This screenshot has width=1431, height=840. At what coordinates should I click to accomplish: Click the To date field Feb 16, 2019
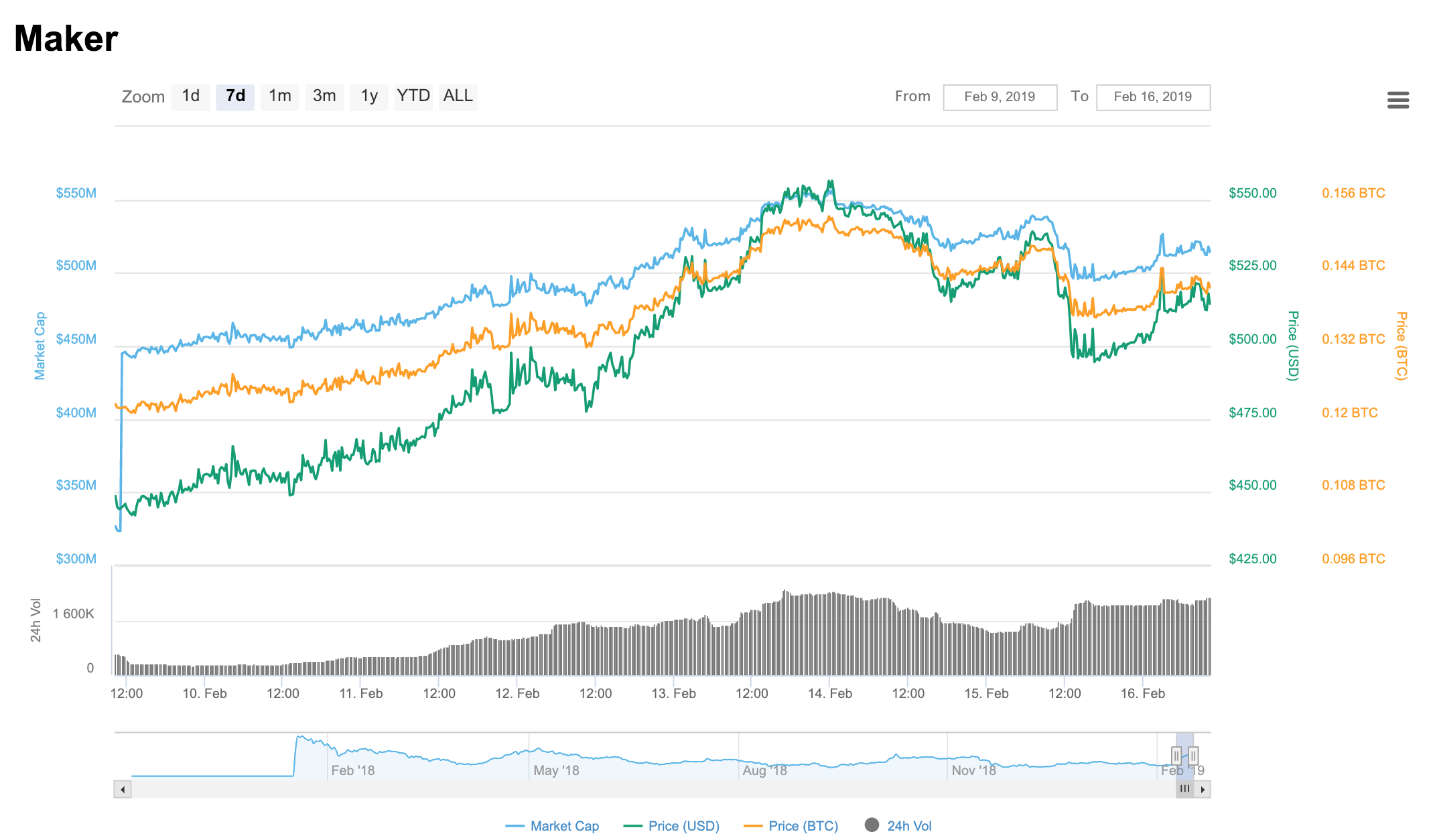point(1153,97)
